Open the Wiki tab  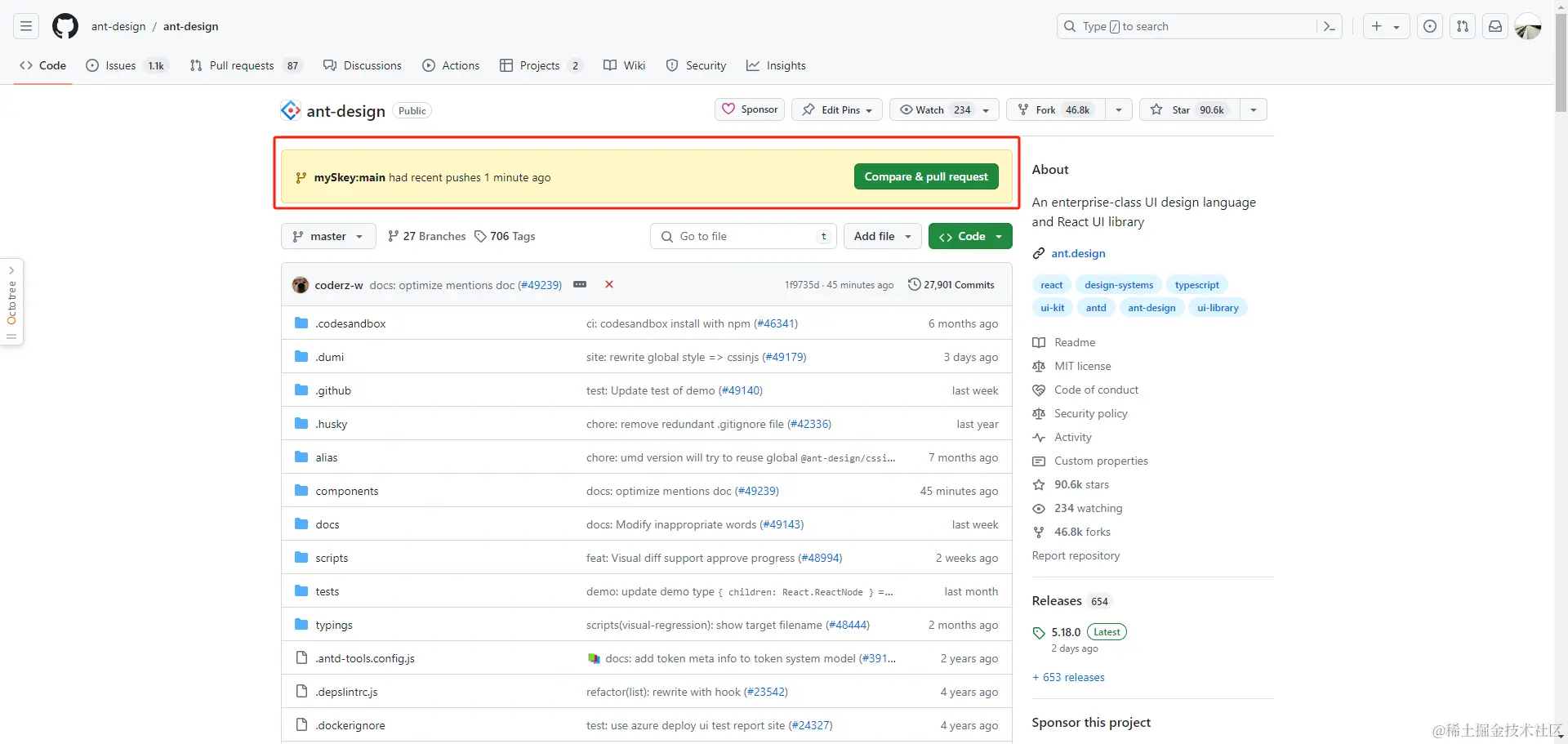coord(624,65)
